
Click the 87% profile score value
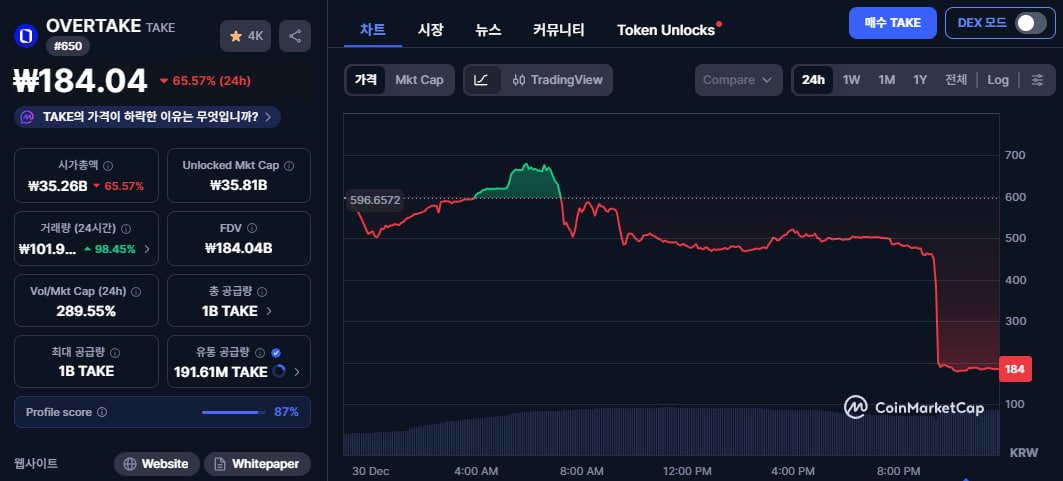tap(286, 412)
